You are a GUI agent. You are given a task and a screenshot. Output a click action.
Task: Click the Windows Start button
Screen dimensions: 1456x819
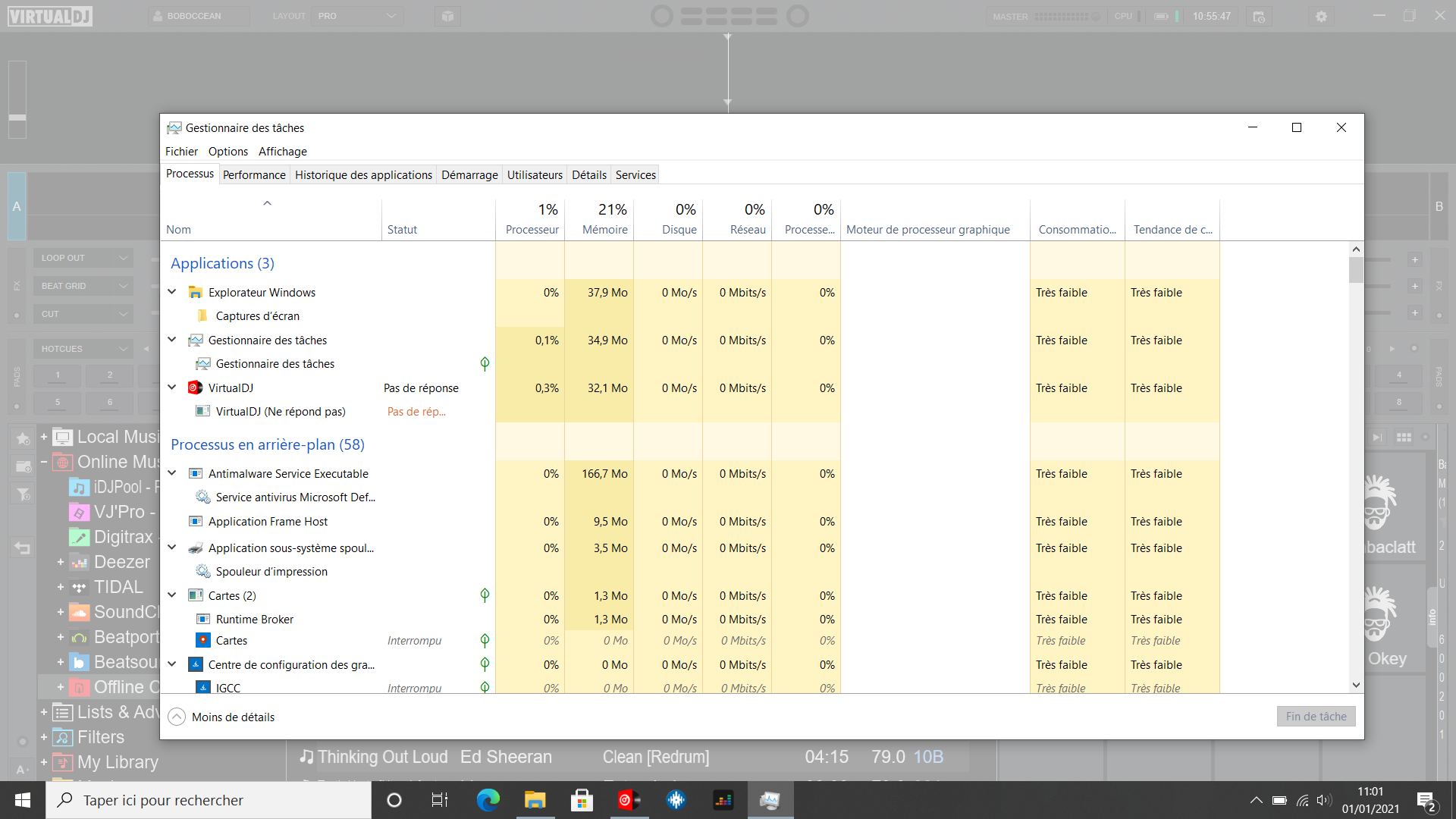(23, 800)
